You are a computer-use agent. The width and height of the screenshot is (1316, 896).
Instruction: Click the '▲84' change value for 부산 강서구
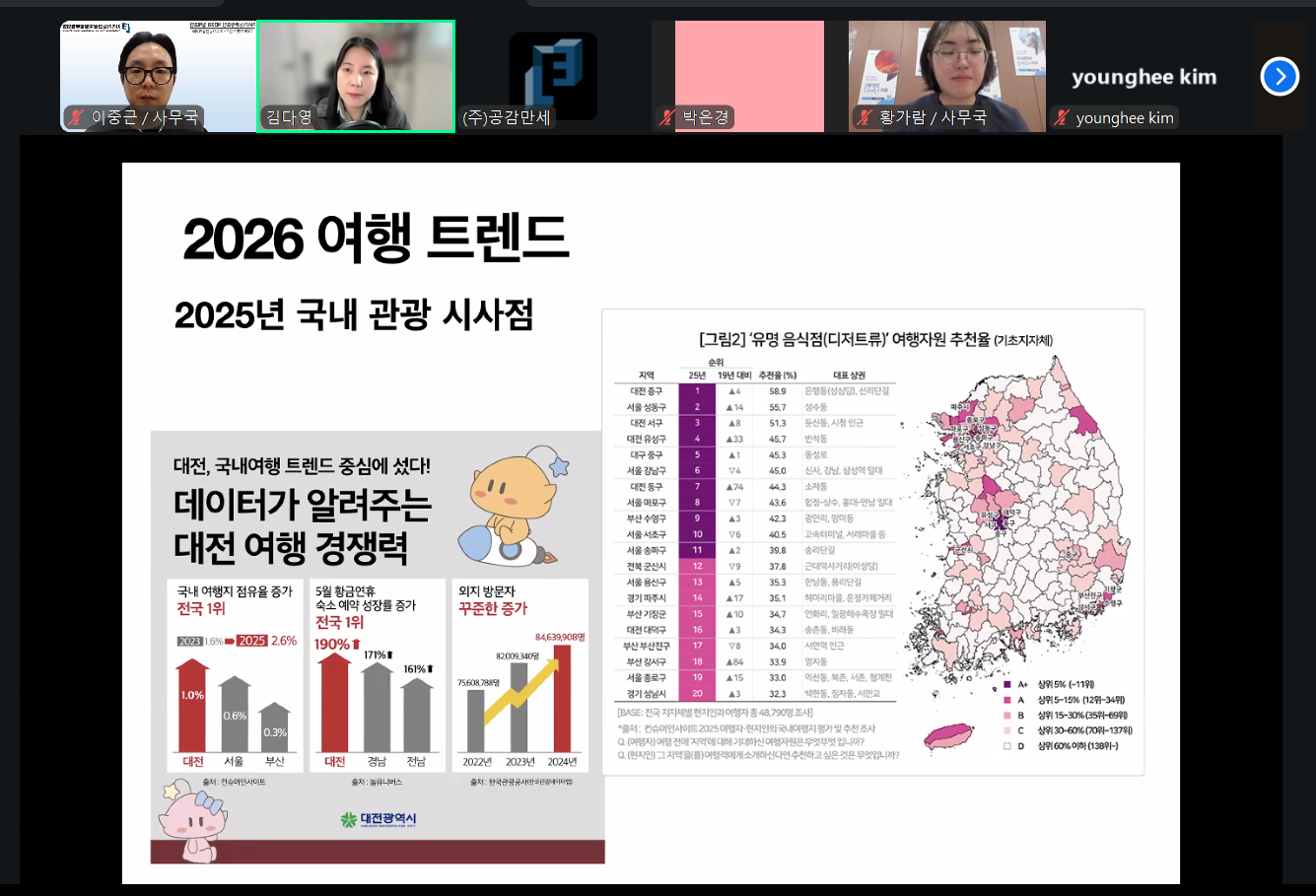click(734, 662)
